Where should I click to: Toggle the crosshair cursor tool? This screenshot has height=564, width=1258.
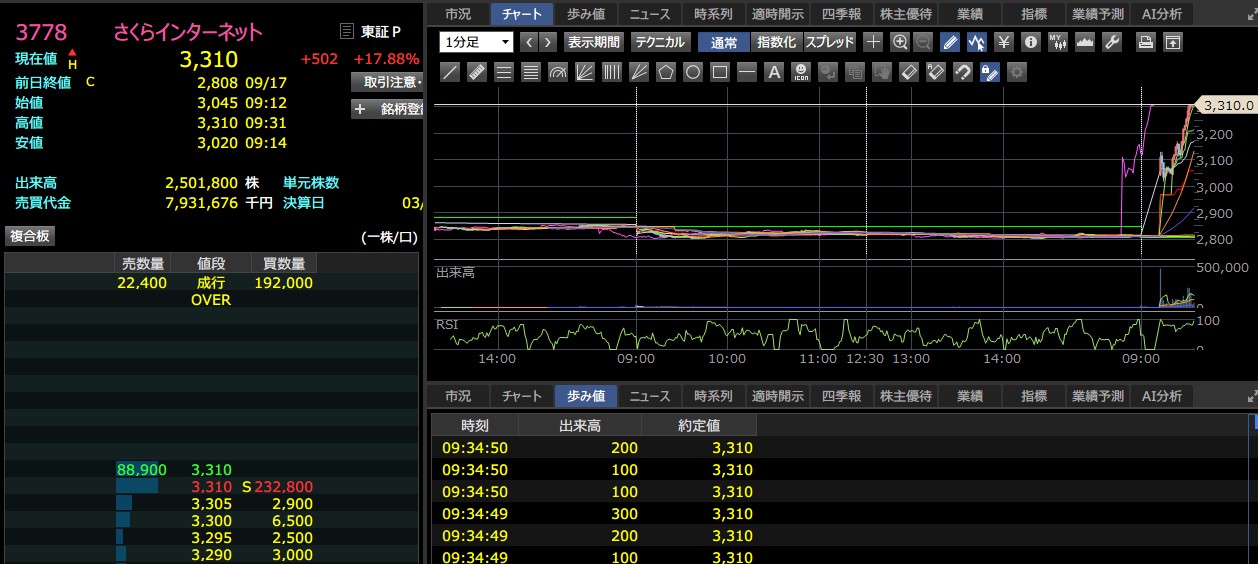coord(873,42)
